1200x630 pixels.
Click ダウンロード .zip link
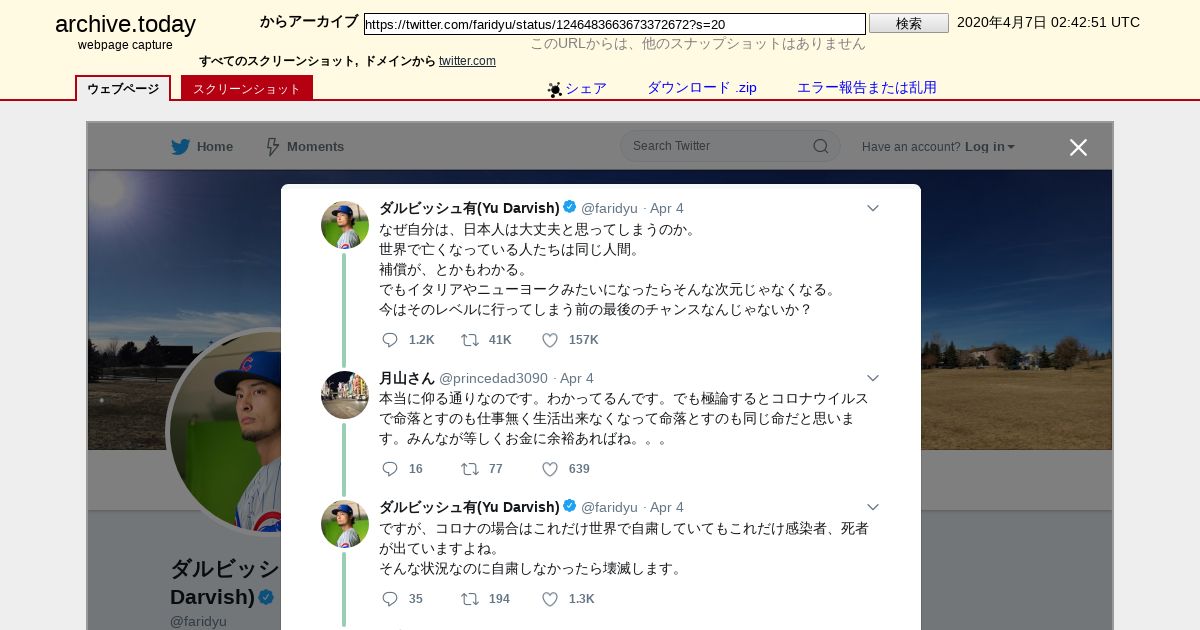pyautogui.click(x=702, y=88)
